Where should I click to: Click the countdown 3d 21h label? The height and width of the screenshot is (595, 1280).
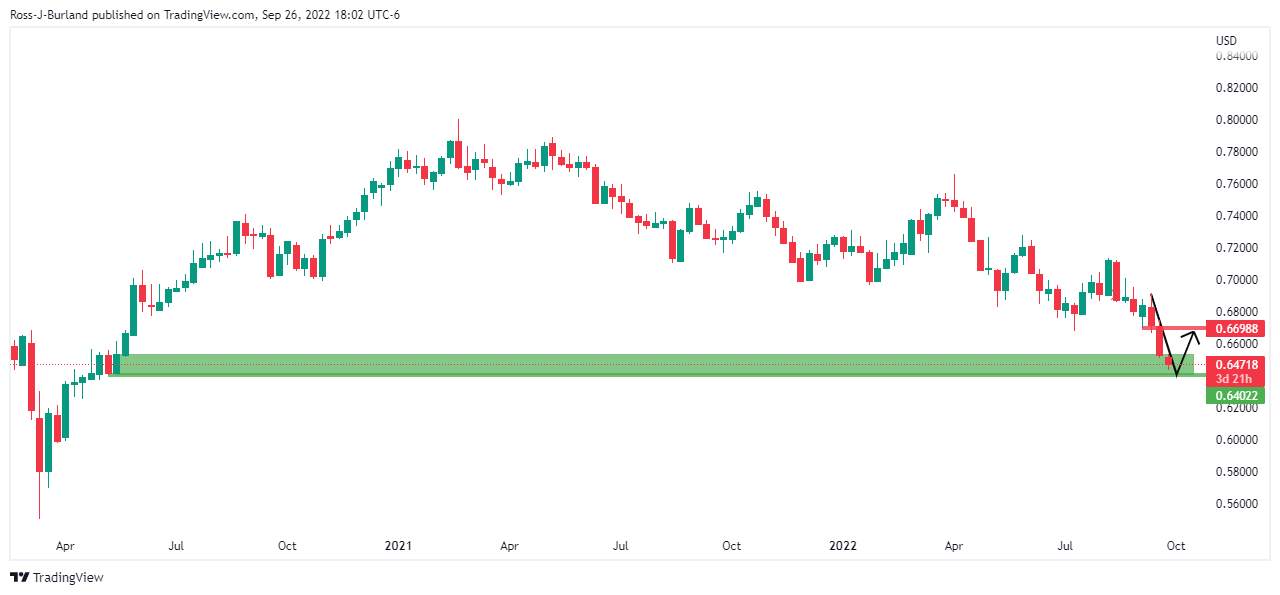(x=1236, y=378)
